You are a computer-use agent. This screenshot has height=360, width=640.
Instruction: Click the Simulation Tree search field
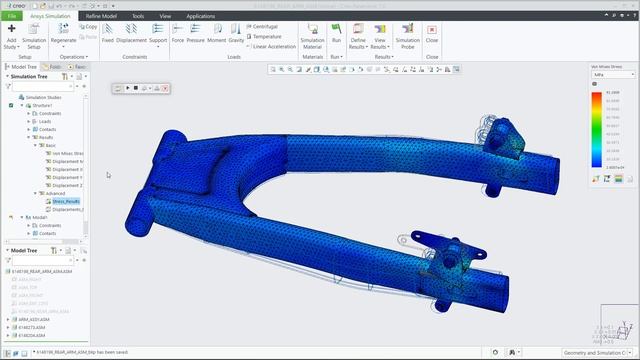pos(42,87)
